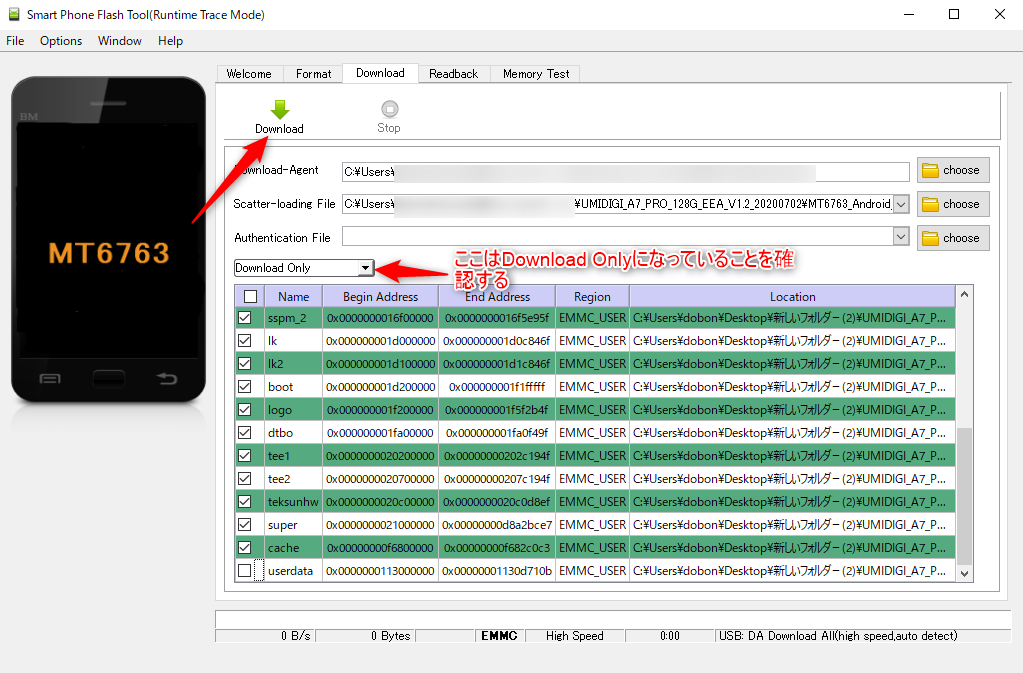Click super begin address 0x0000000021000000
Screen dimensions: 1023x673
pos(380,524)
